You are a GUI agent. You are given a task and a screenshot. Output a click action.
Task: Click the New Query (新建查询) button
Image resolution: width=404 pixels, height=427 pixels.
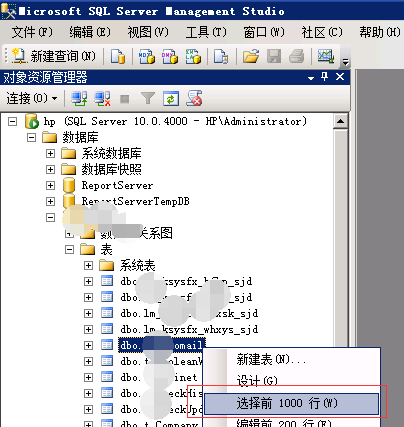point(54,56)
